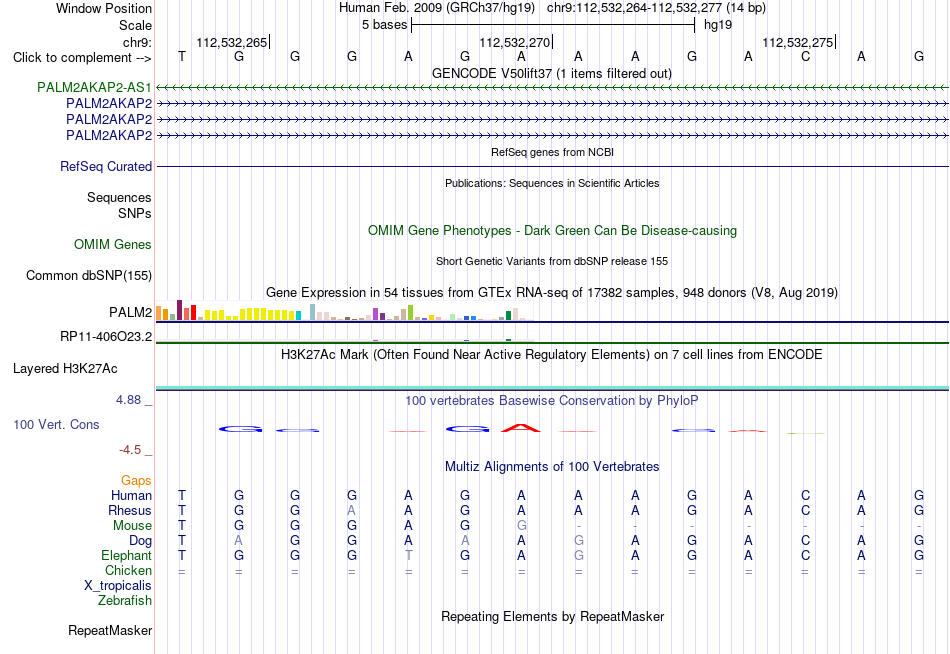Click the '5 bases' scale bar label

point(385,25)
